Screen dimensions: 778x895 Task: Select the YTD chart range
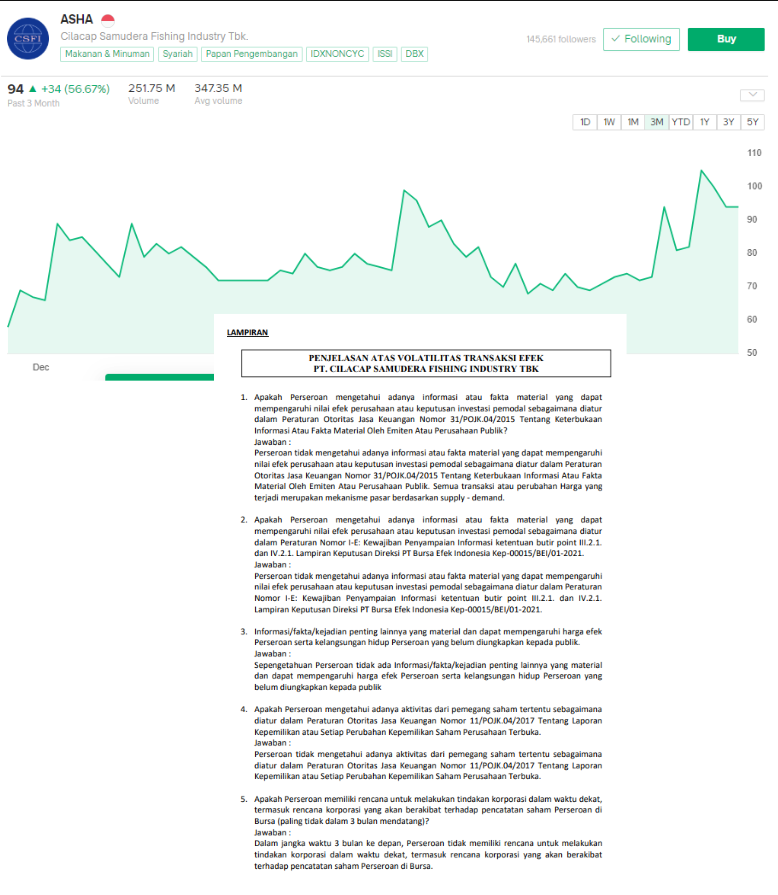click(681, 122)
